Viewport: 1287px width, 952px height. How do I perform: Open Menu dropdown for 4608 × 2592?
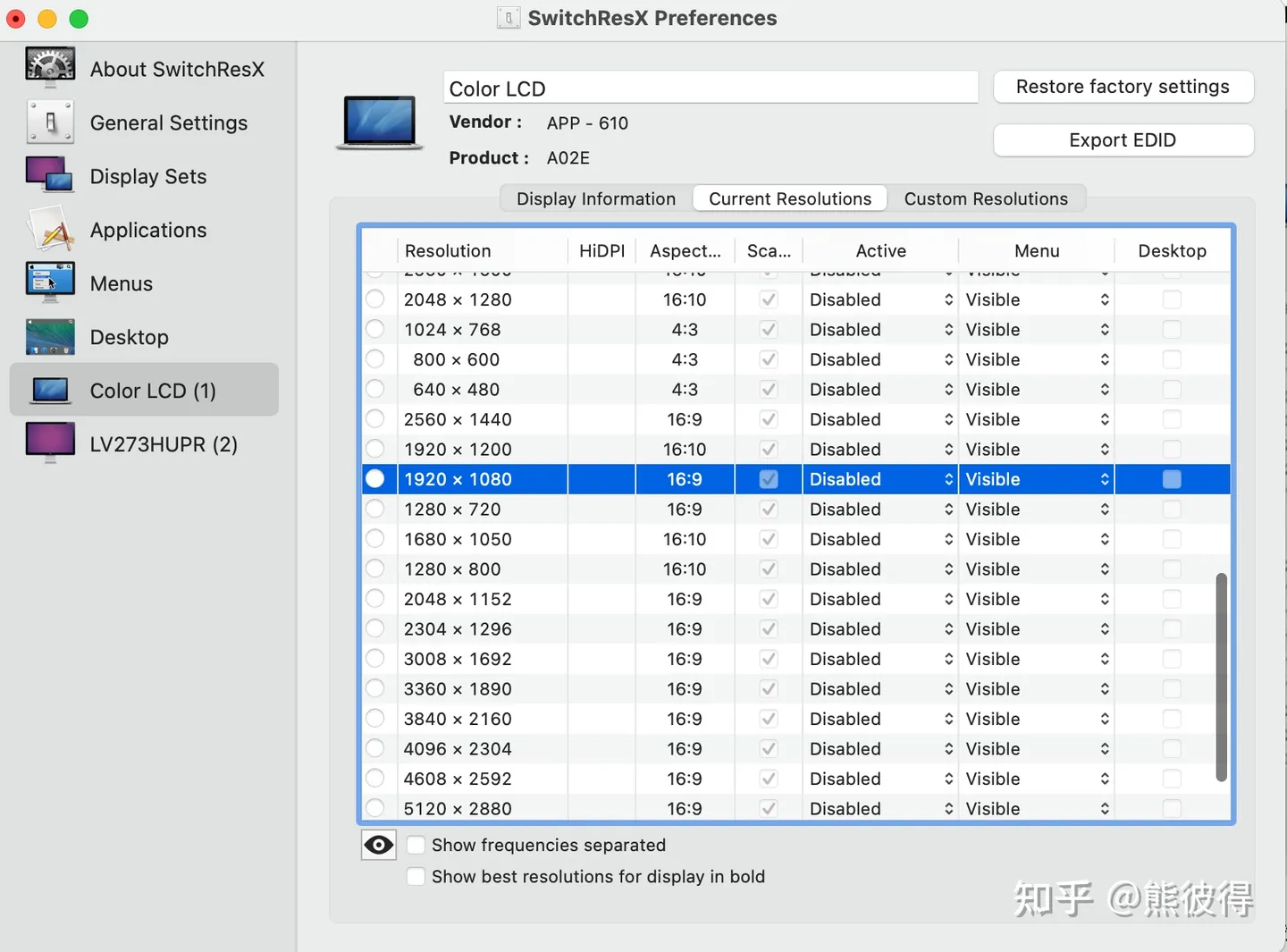pos(1037,779)
